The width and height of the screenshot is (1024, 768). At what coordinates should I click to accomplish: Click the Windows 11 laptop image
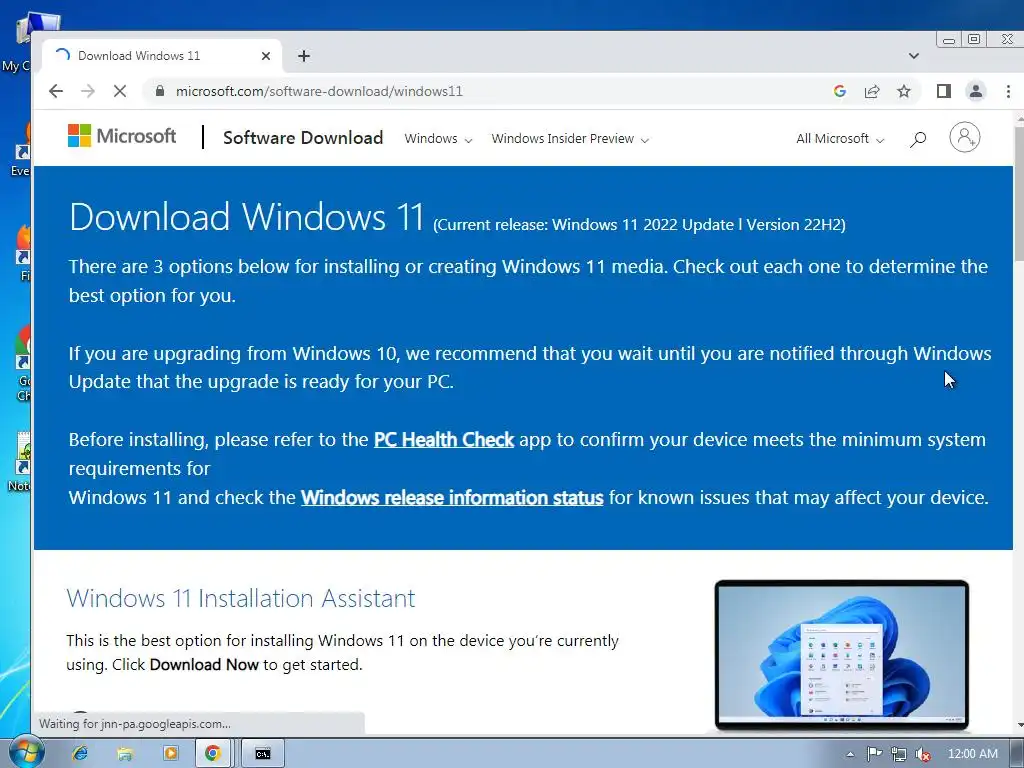pyautogui.click(x=842, y=654)
